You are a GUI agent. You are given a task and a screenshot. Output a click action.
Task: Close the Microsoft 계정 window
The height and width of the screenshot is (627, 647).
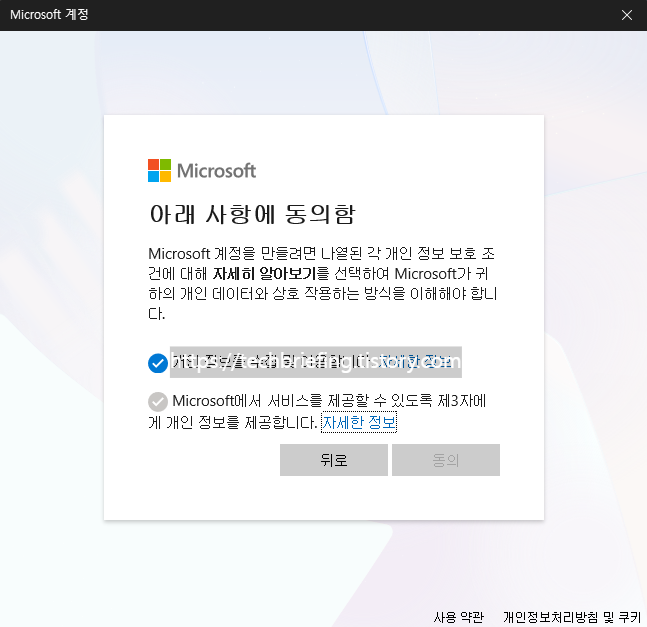(x=627, y=15)
